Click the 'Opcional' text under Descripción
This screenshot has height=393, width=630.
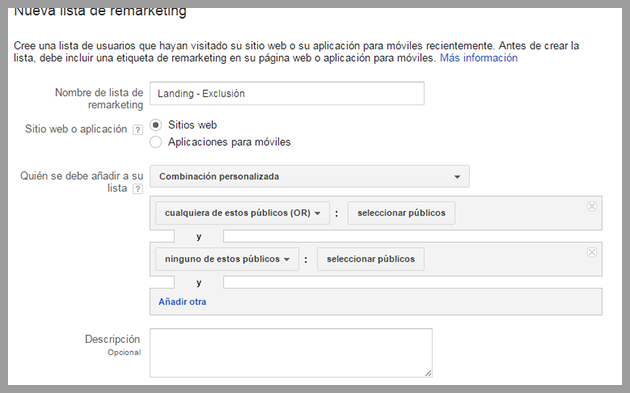coord(124,352)
